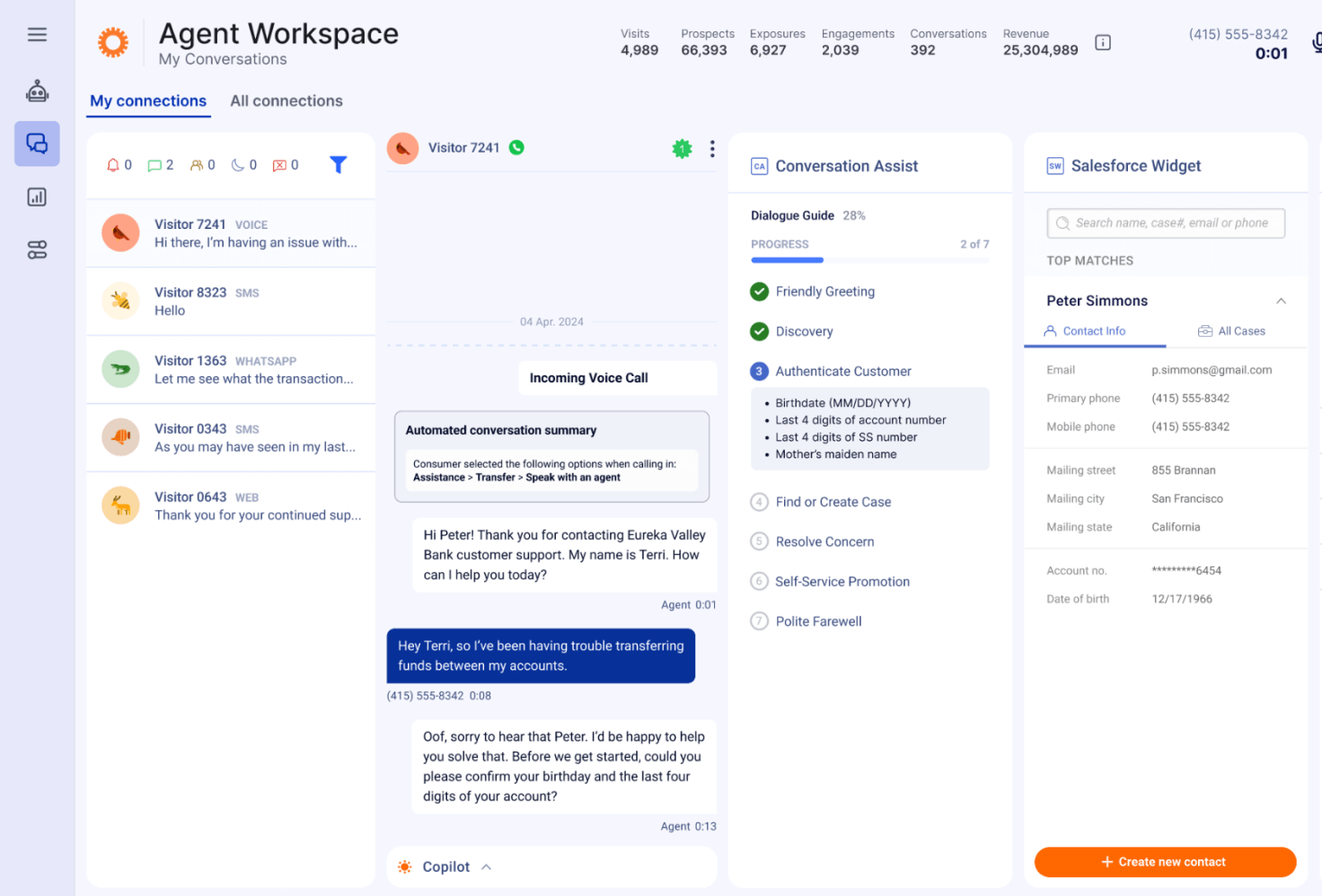Click the 855 Brannan mailing street

coord(1184,470)
